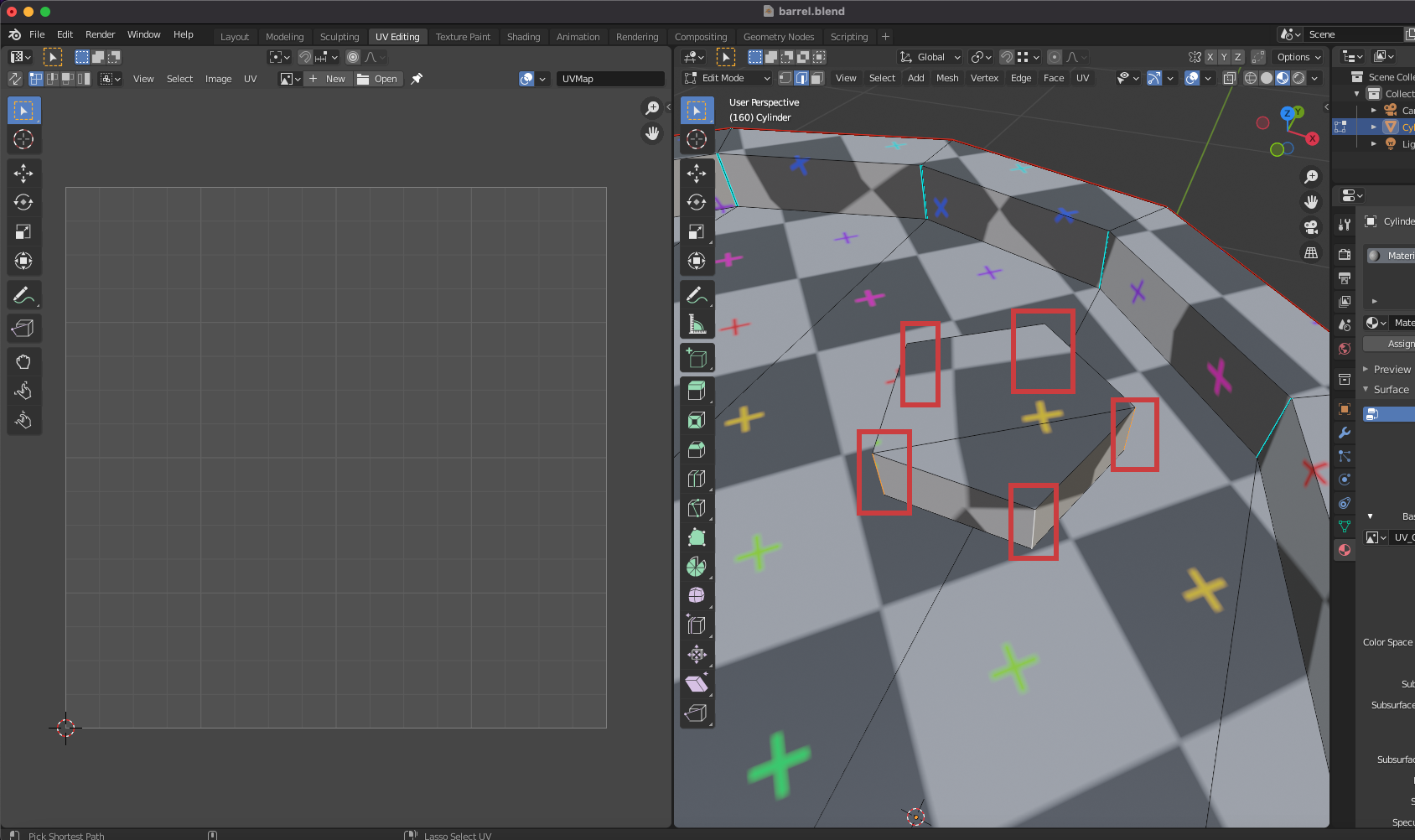Select the Grab tool in UV editor
1415x840 pixels.
point(23,362)
